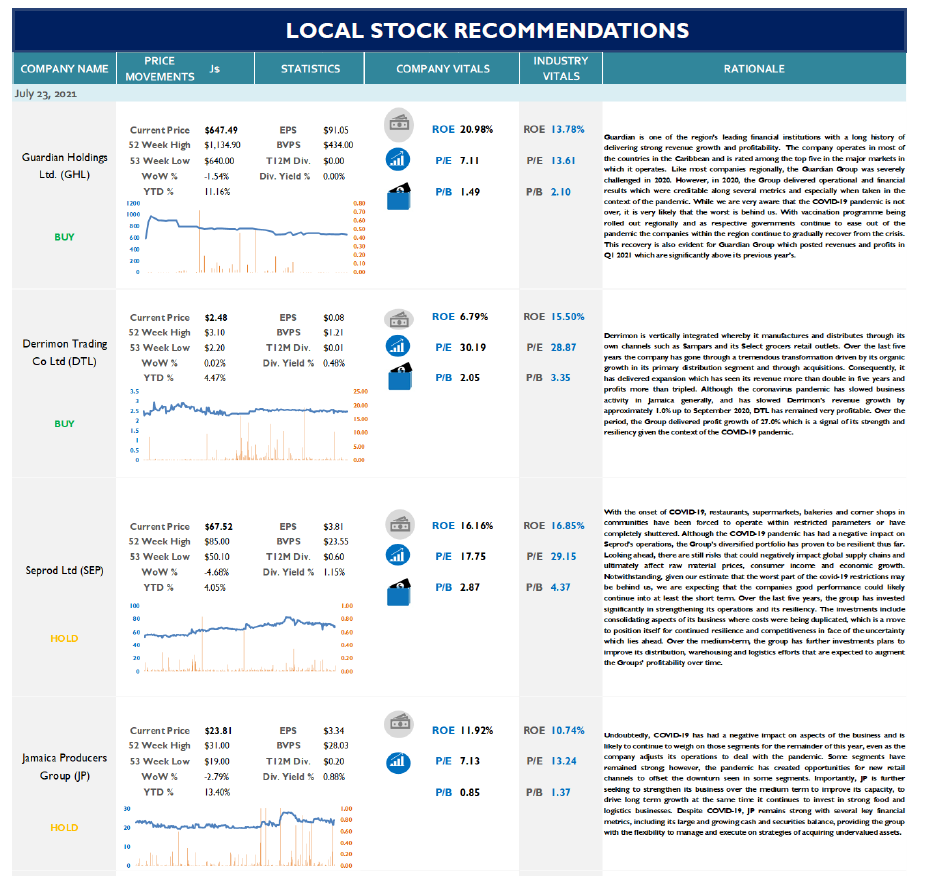
Task: Select the industry P/E value 13.61
Action: click(x=563, y=160)
